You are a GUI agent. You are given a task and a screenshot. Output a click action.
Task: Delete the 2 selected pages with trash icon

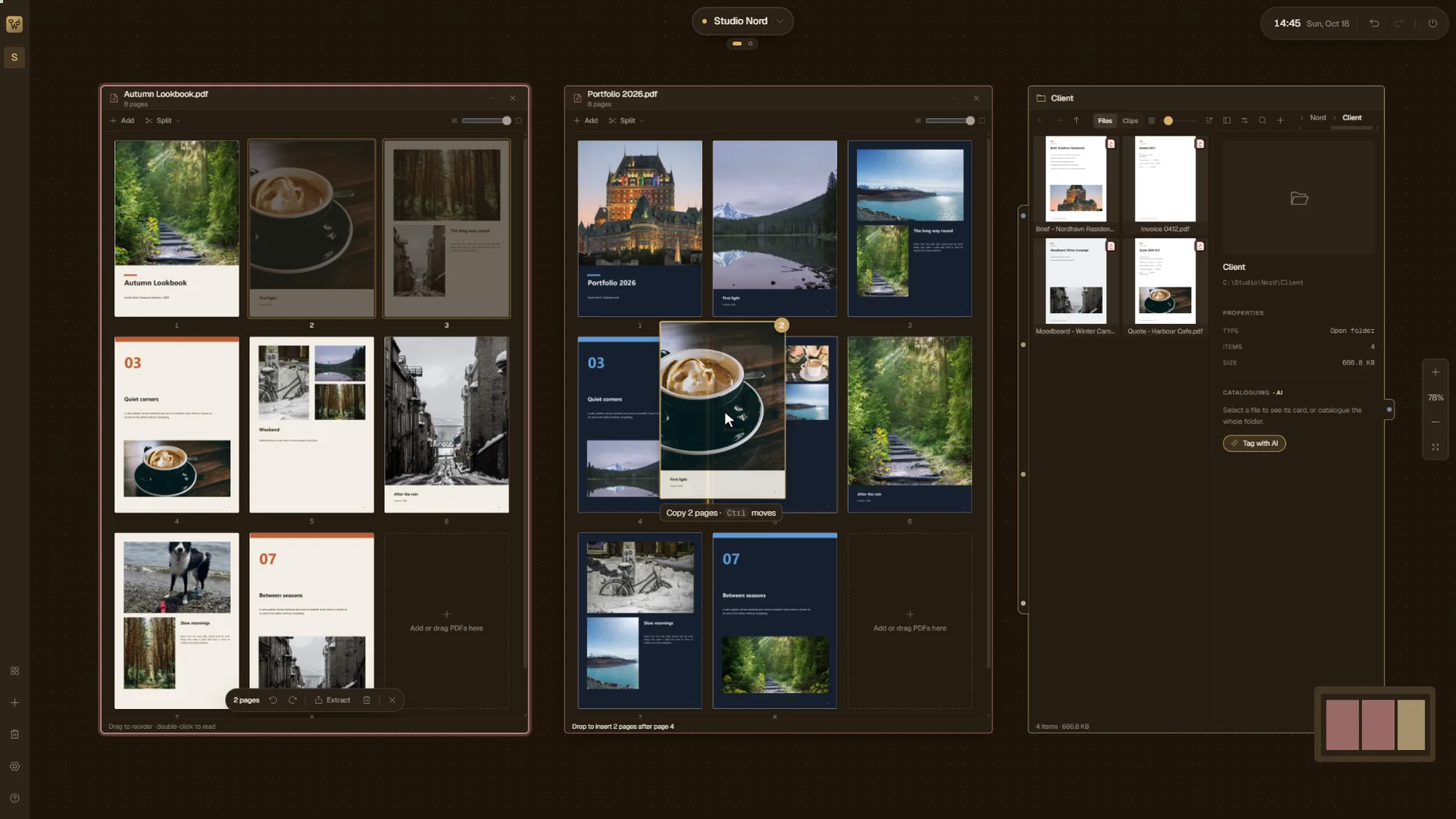click(367, 700)
